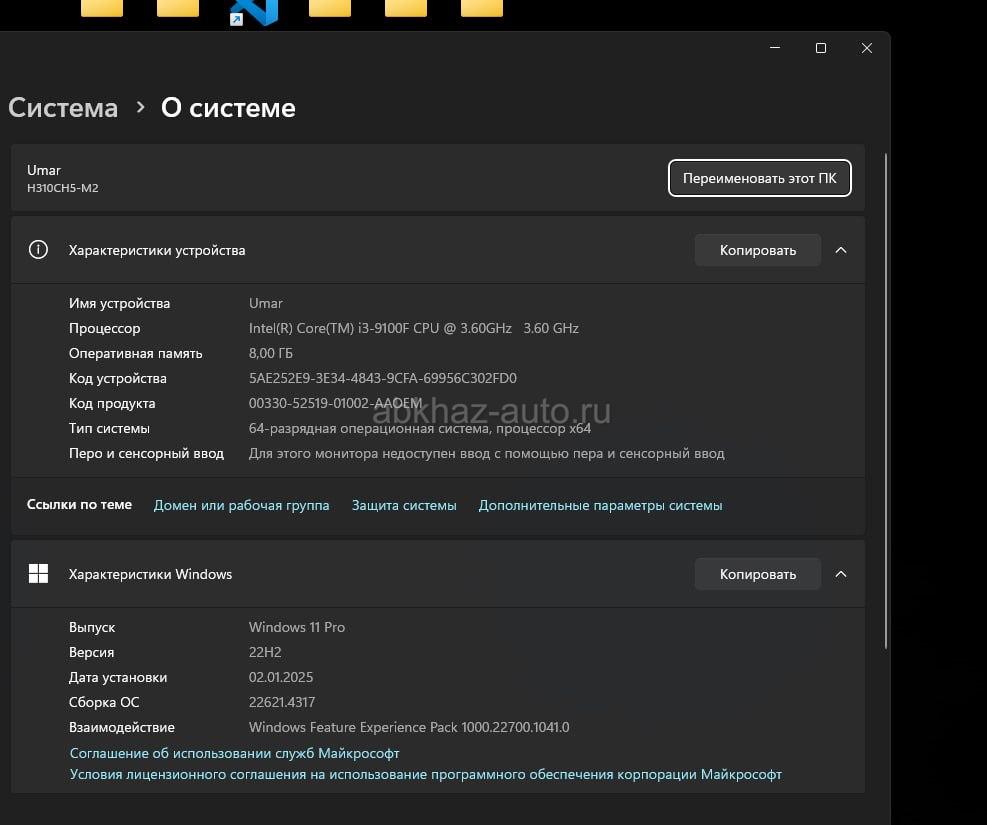Click the Windows logo beside Характеристики Windows
The height and width of the screenshot is (825, 987).
click(x=39, y=574)
